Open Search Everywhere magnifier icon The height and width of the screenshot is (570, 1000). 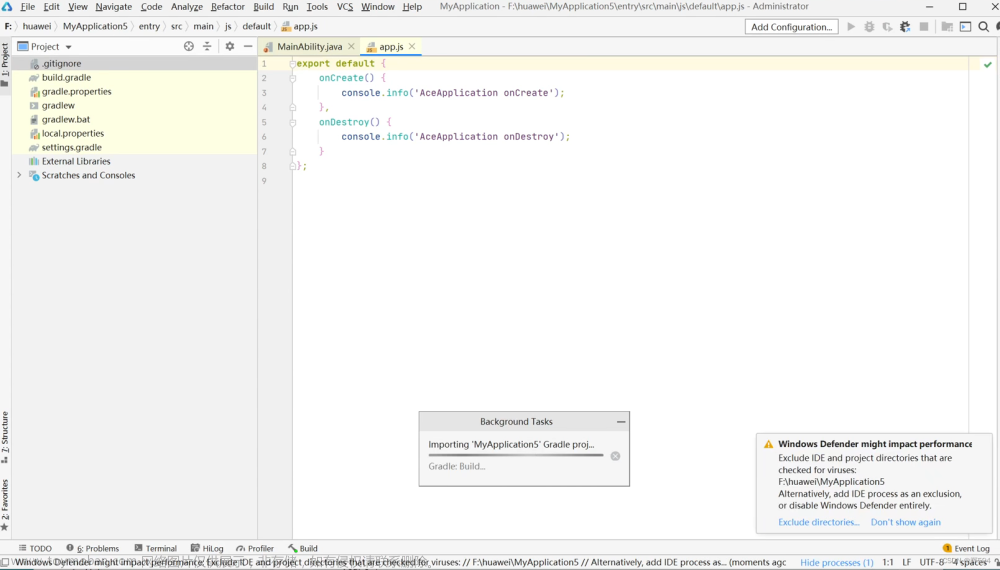click(983, 27)
